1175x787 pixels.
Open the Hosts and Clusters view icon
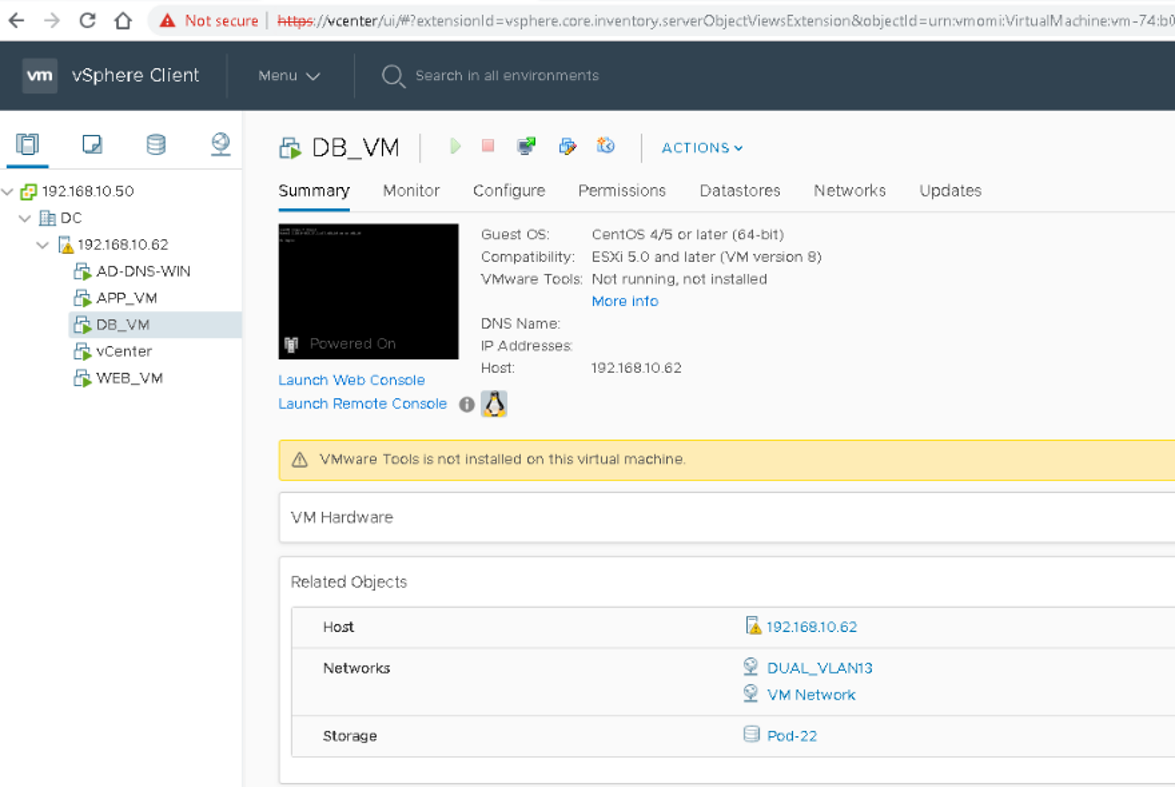tap(27, 144)
